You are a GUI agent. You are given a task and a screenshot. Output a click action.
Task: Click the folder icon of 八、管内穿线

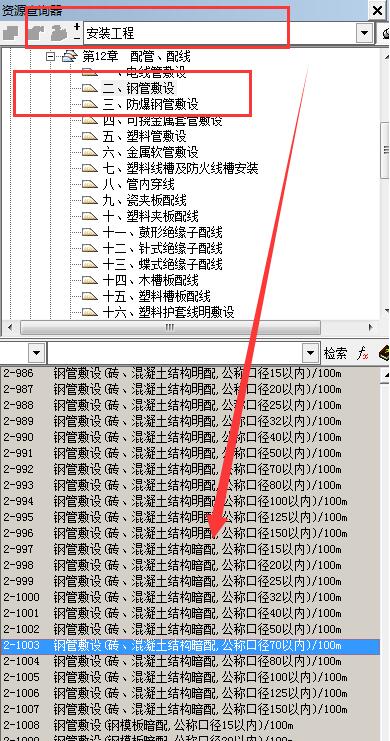pos(89,184)
